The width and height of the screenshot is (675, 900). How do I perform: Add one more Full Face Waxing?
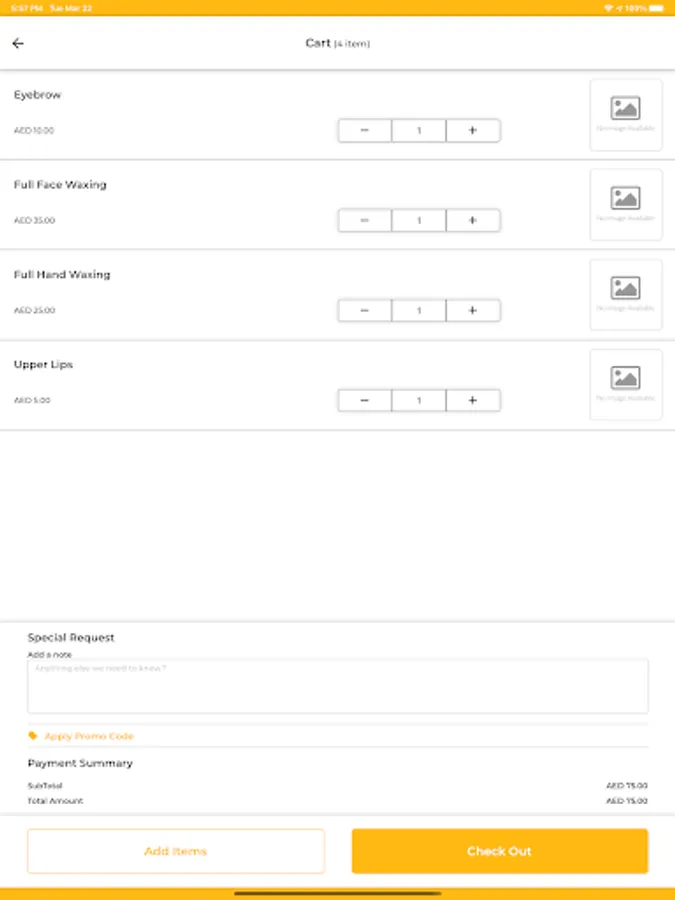473,221
